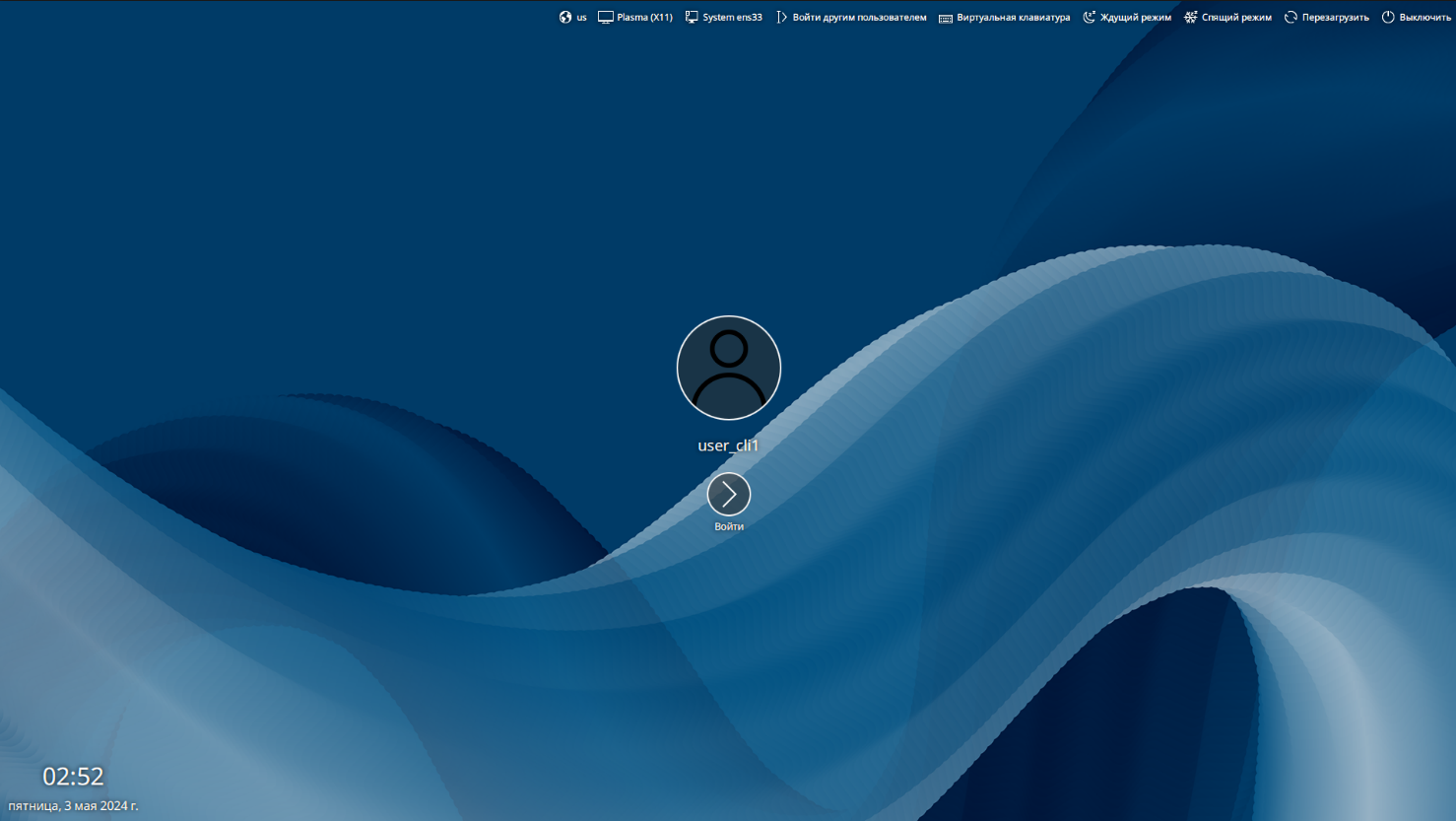This screenshot has width=1456, height=821.
Task: Click the moon icon for Ждущий режим
Action: point(1089,17)
